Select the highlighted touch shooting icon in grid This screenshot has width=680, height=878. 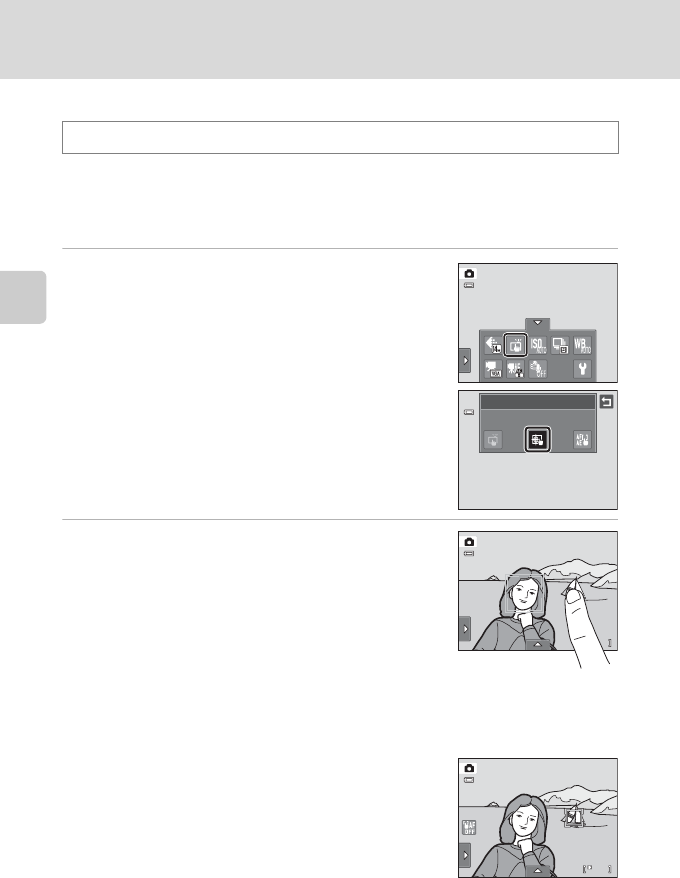pyautogui.click(x=515, y=345)
